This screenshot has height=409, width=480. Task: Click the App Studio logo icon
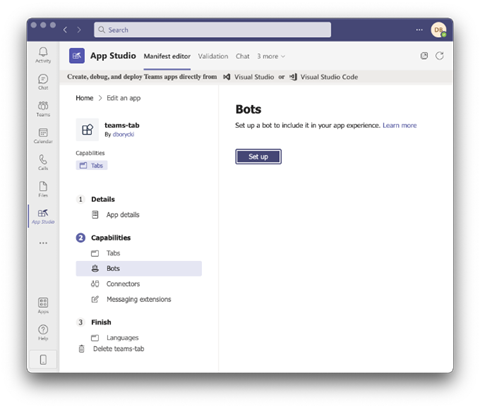(77, 56)
